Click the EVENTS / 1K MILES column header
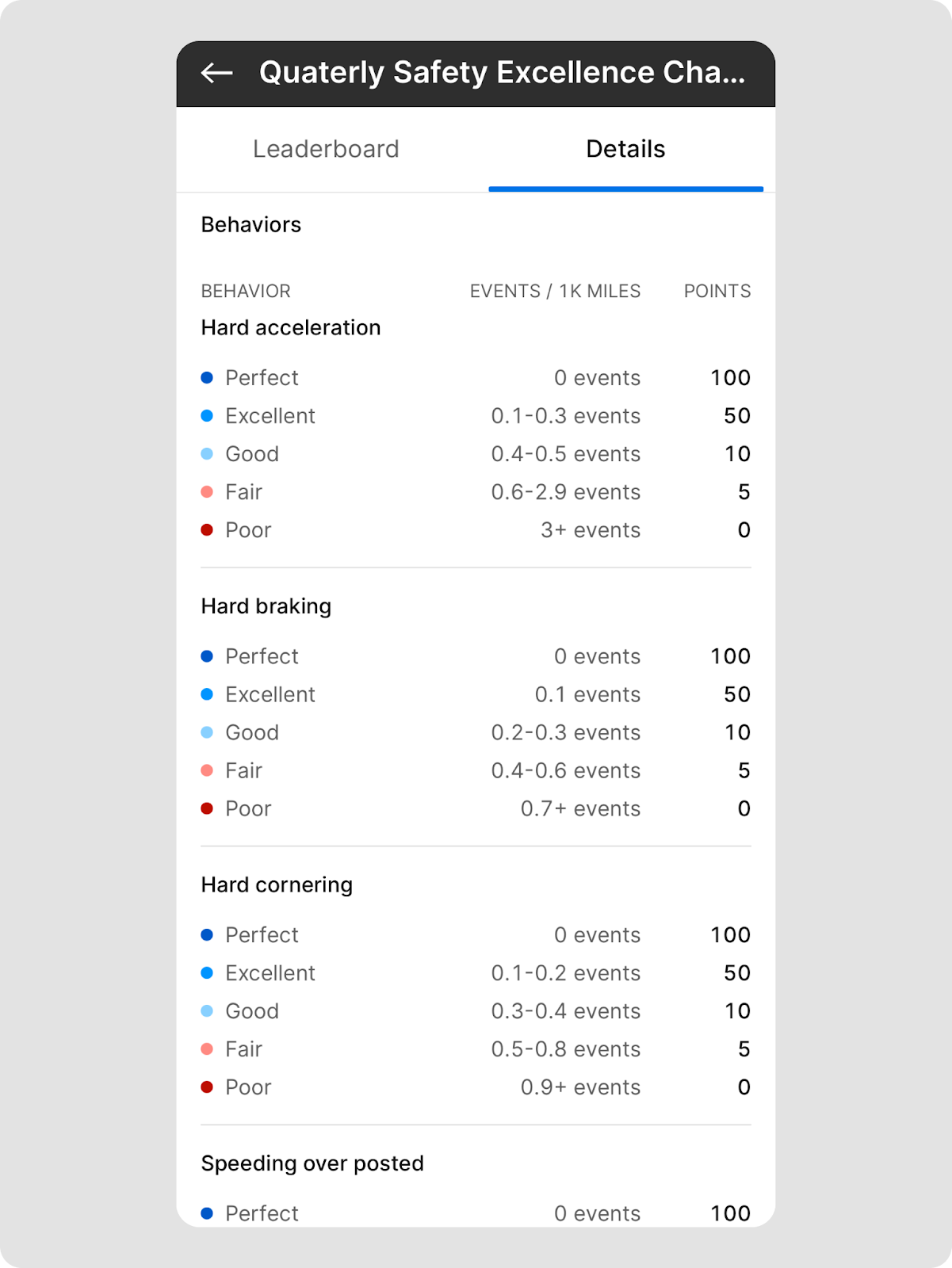 pos(555,292)
